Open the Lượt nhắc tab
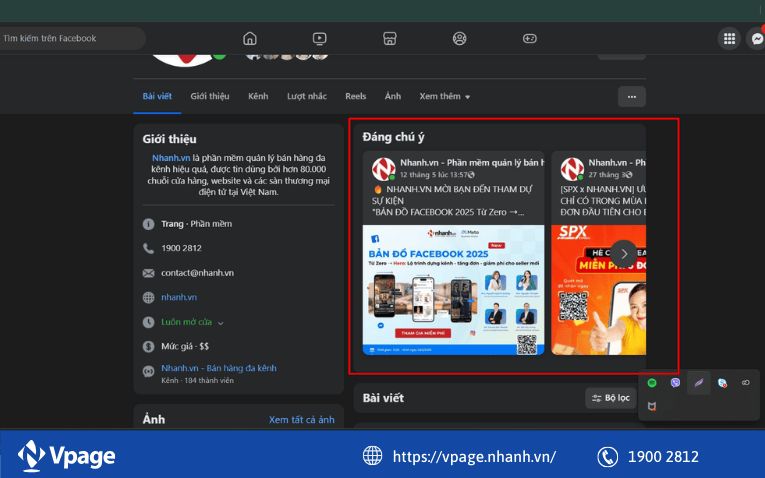765x478 pixels. point(307,96)
